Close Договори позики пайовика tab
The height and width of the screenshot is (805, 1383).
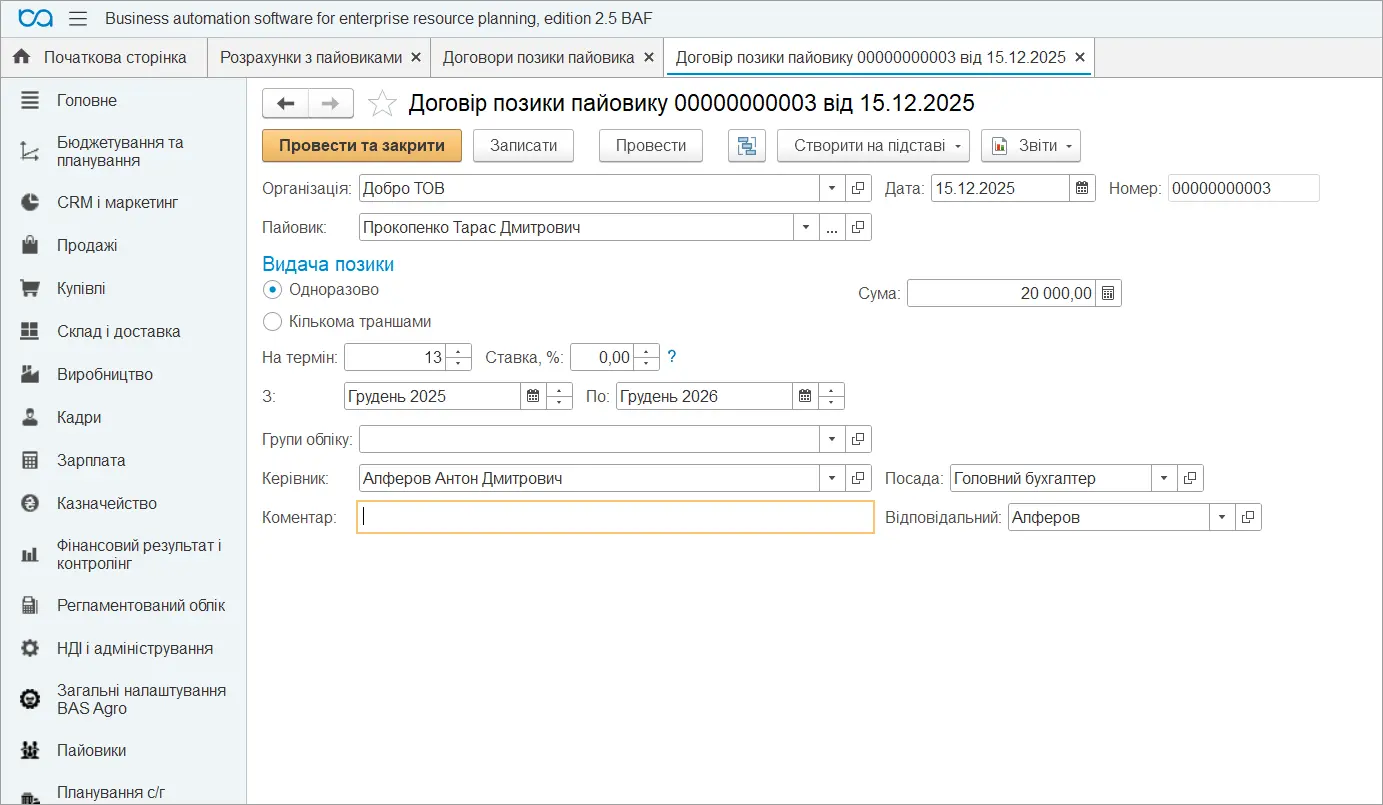coord(648,58)
